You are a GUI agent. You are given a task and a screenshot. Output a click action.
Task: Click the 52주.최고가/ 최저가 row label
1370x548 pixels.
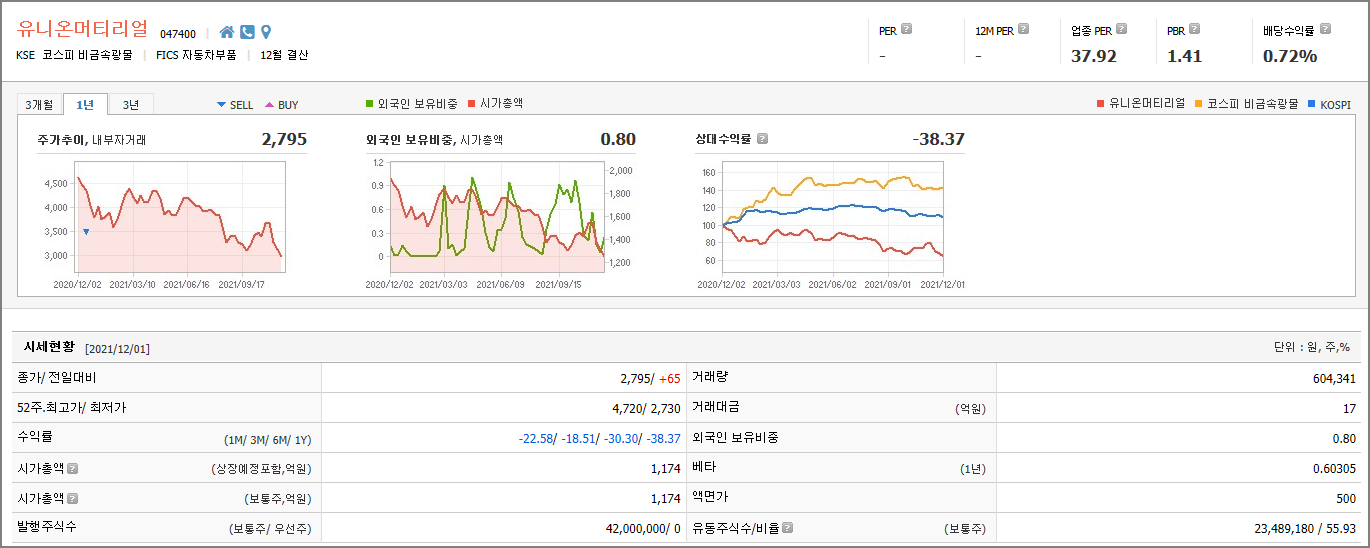coord(72,408)
